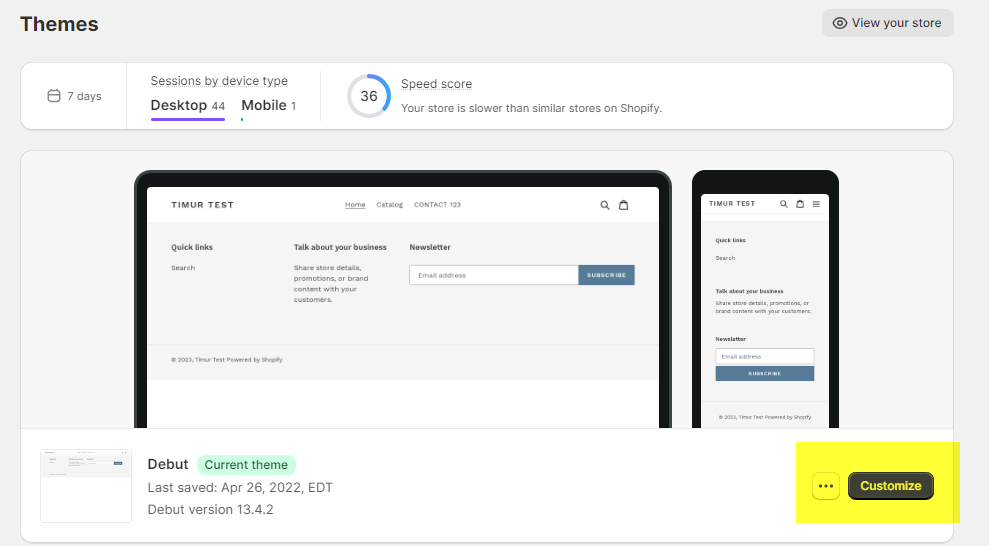This screenshot has height=546, width=989.
Task: Open the hamburger menu in mobile preview
Action: (816, 204)
